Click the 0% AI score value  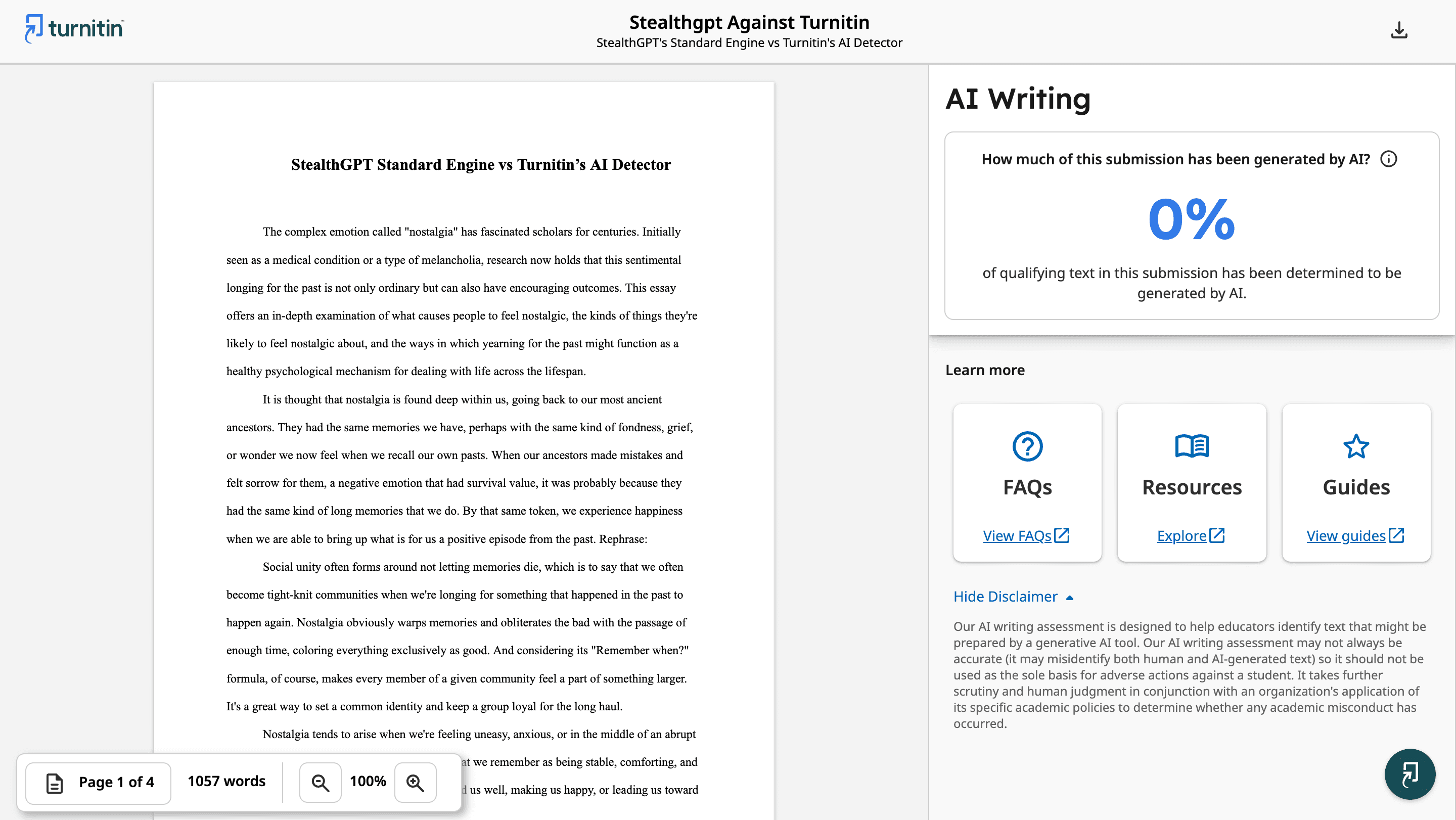point(1191,219)
